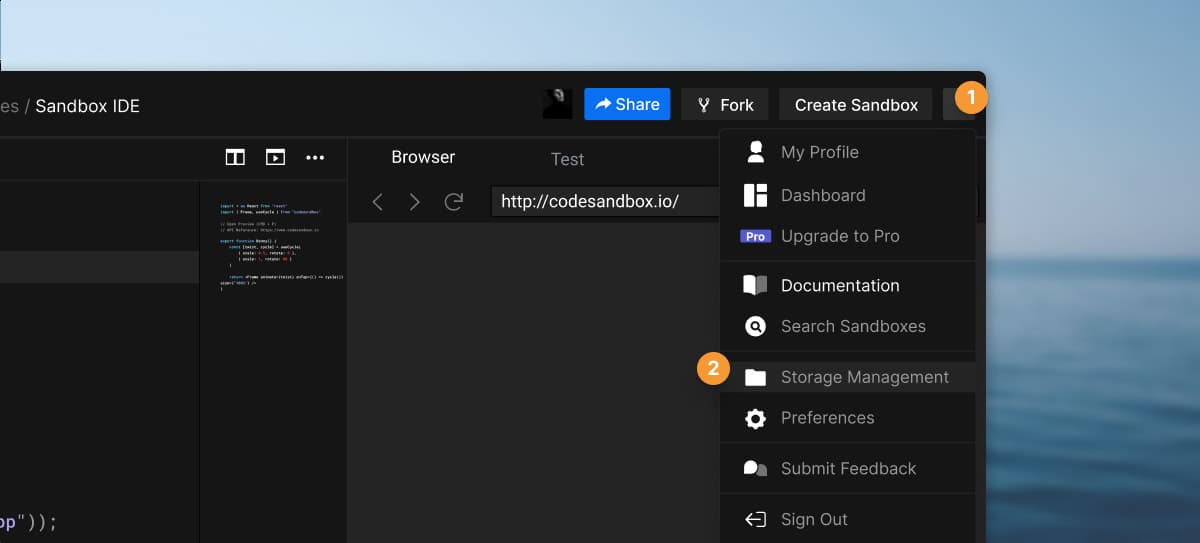Image resolution: width=1200 pixels, height=543 pixels.
Task: Open Preferences with the gear icon
Action: (x=756, y=418)
